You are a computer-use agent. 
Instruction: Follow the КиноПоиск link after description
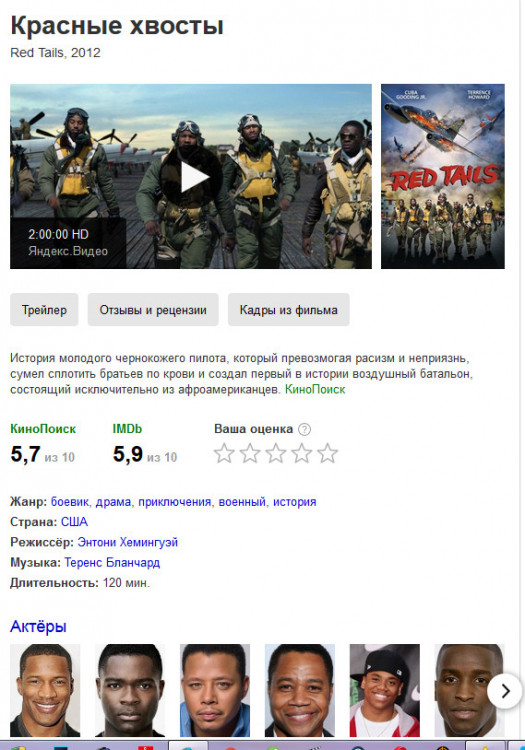(x=315, y=389)
